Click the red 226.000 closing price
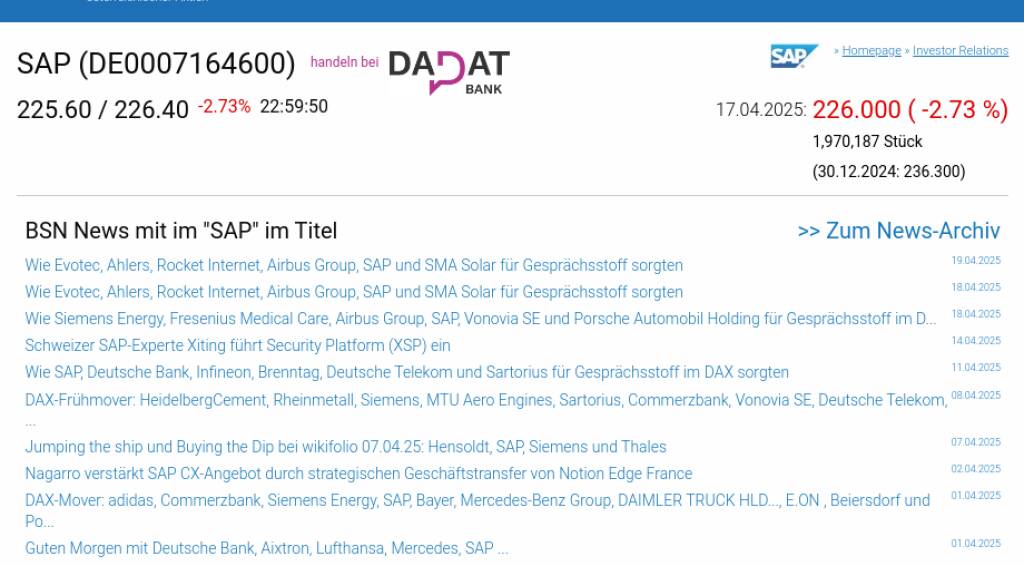 [x=856, y=110]
